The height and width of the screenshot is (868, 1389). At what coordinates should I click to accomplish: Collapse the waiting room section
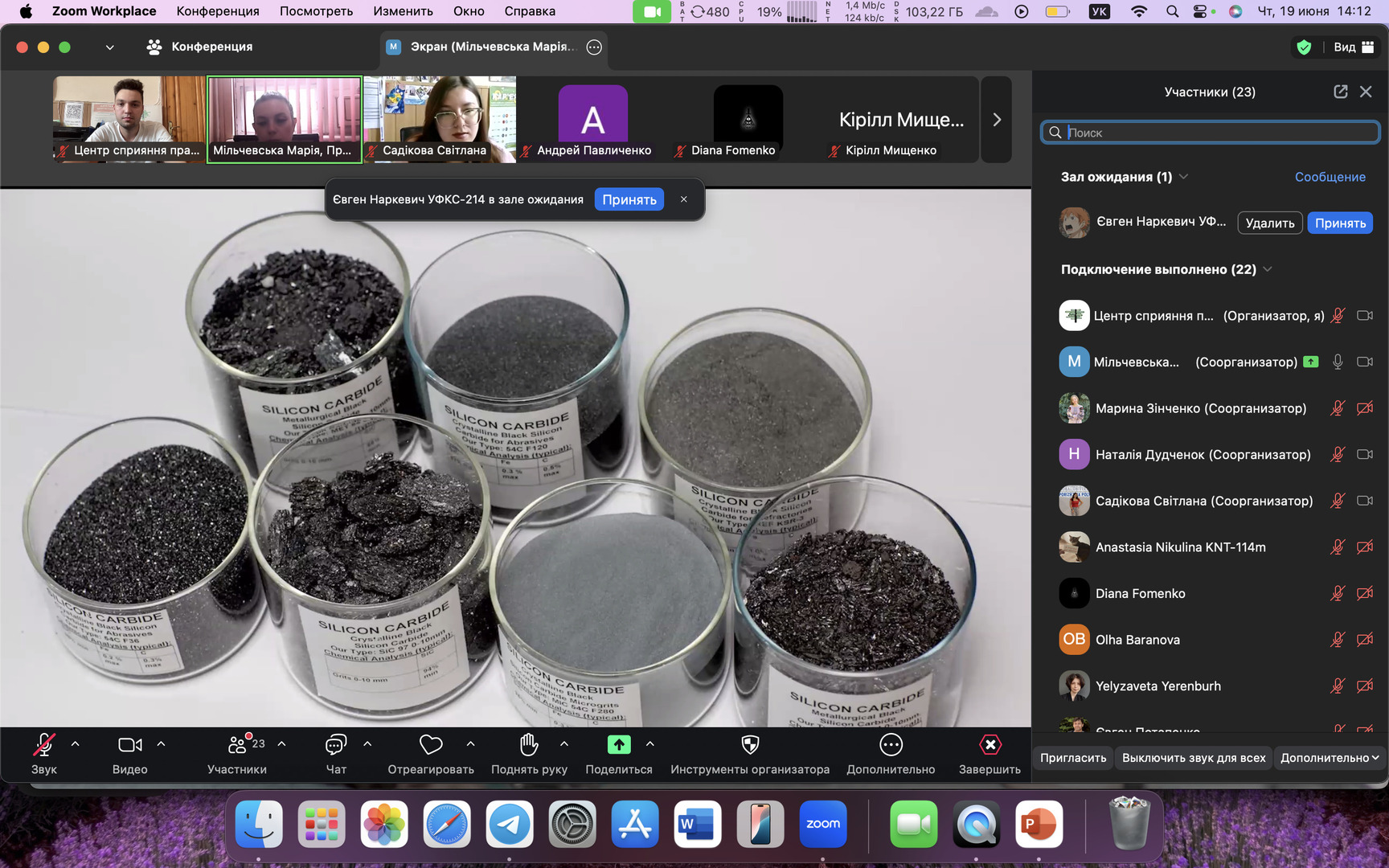(1183, 177)
